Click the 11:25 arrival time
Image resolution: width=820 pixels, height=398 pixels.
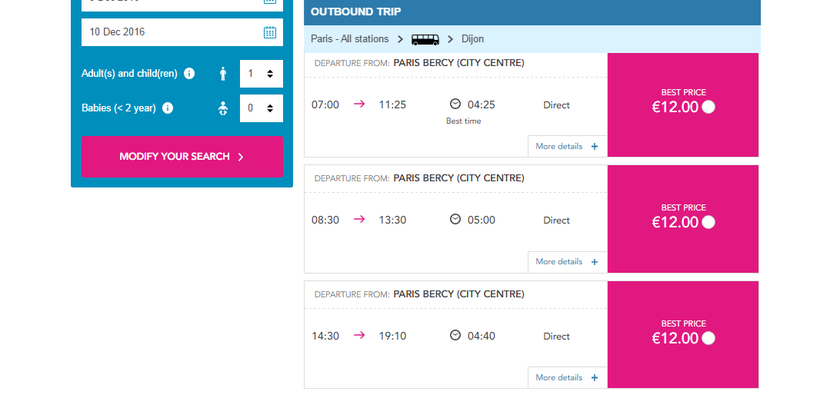pos(393,105)
